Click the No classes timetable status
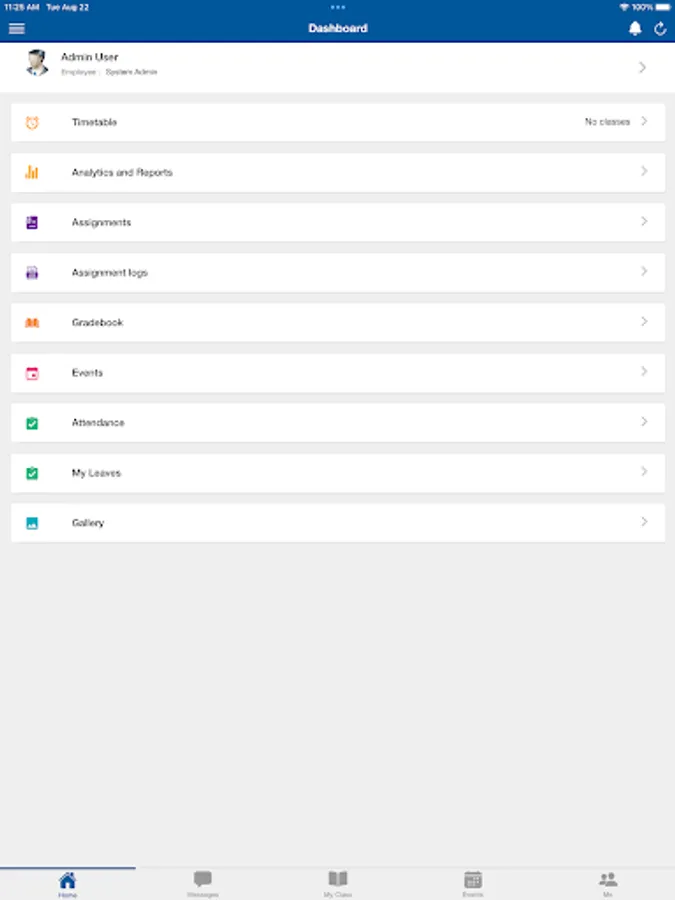Screen dimensions: 675x900 [x=607, y=122]
